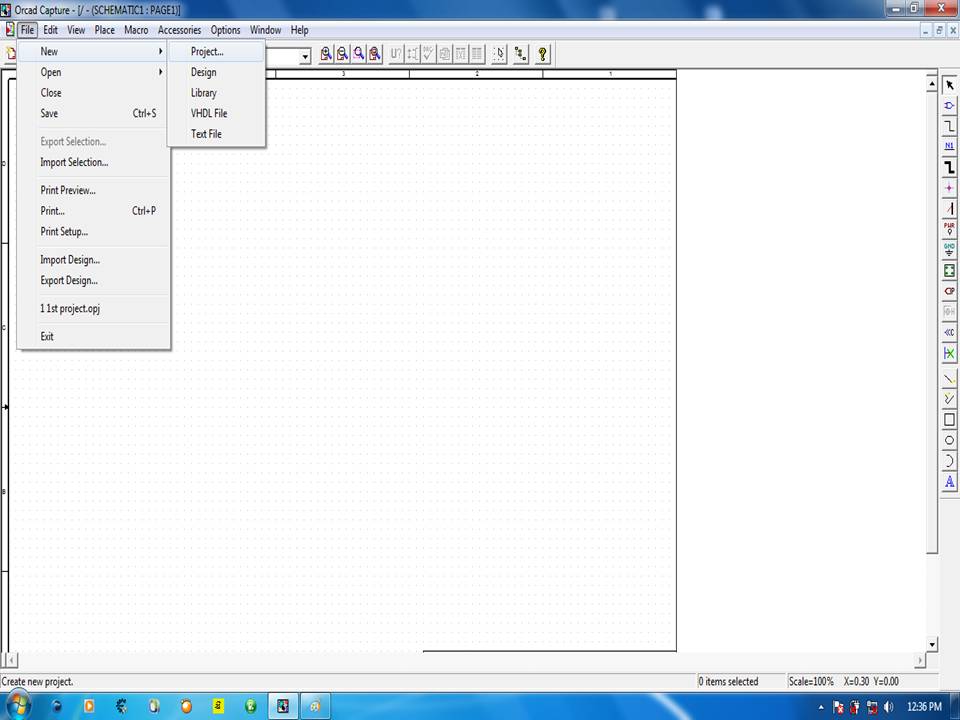This screenshot has height=720, width=960.
Task: Open the Help menu
Action: [299, 30]
